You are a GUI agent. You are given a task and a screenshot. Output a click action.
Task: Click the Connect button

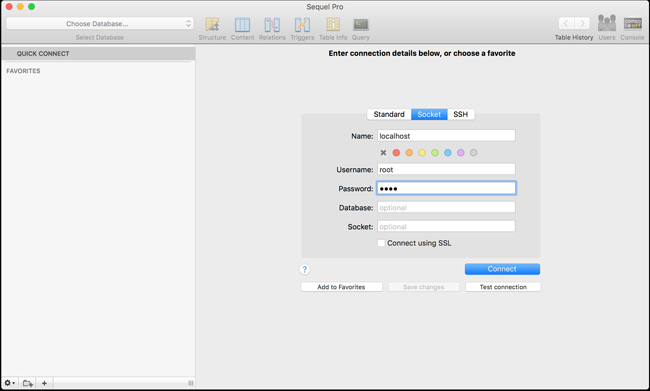point(502,269)
